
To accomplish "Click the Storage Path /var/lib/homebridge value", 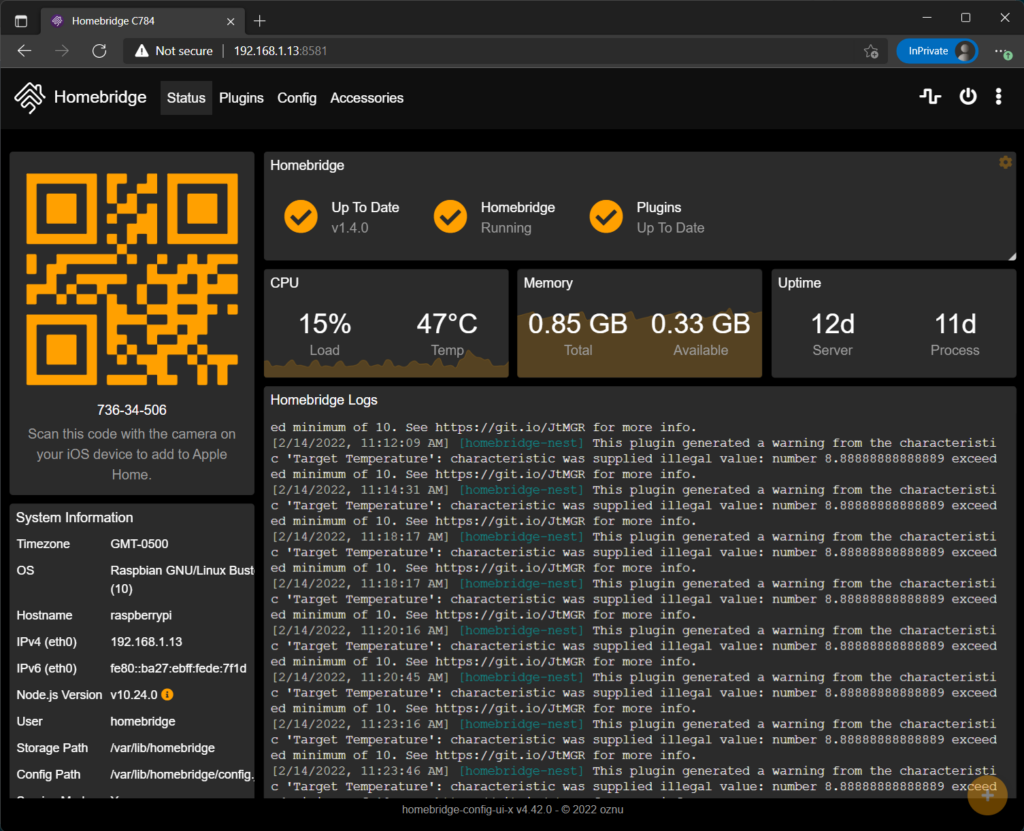I will [x=163, y=748].
